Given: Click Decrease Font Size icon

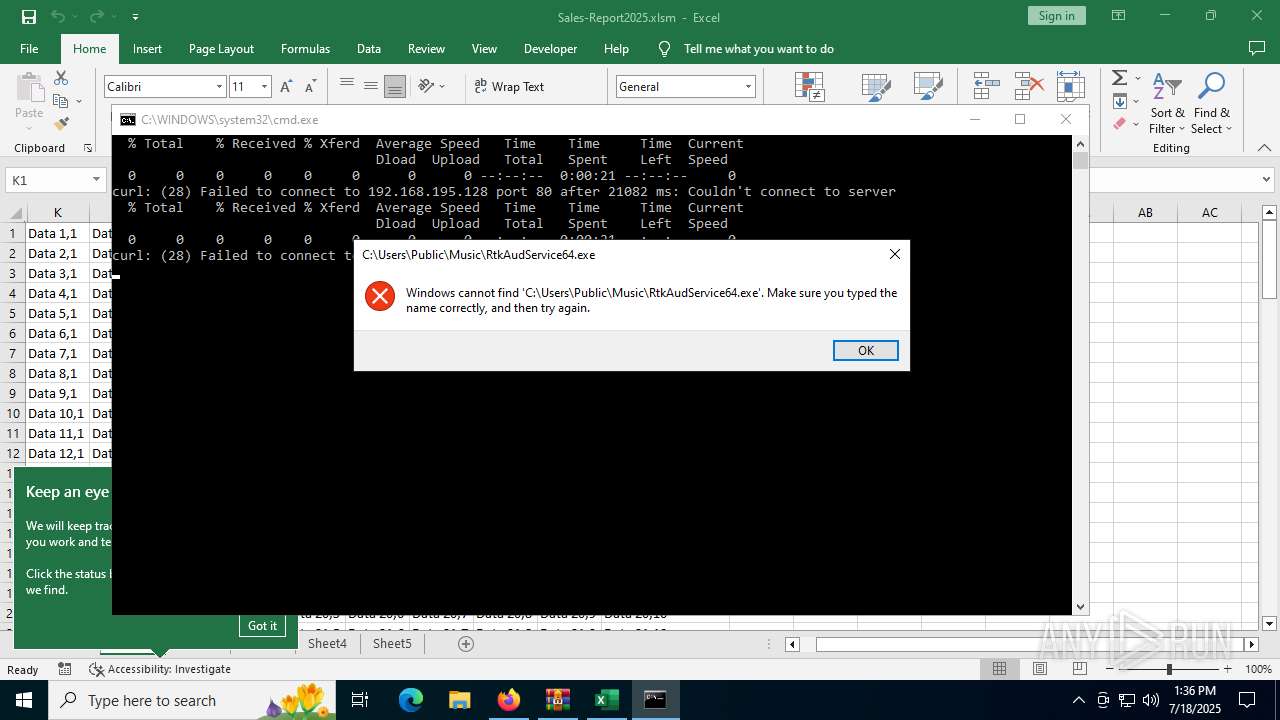Looking at the screenshot, I should click(x=310, y=86).
